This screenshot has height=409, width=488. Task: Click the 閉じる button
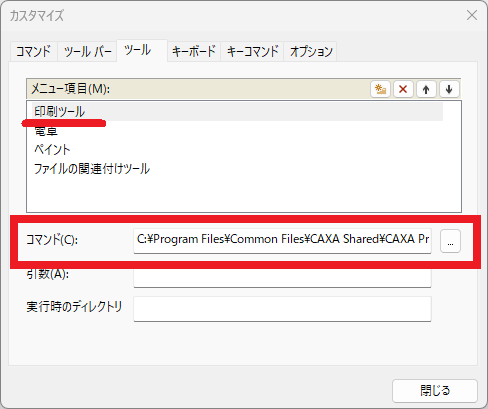click(435, 391)
